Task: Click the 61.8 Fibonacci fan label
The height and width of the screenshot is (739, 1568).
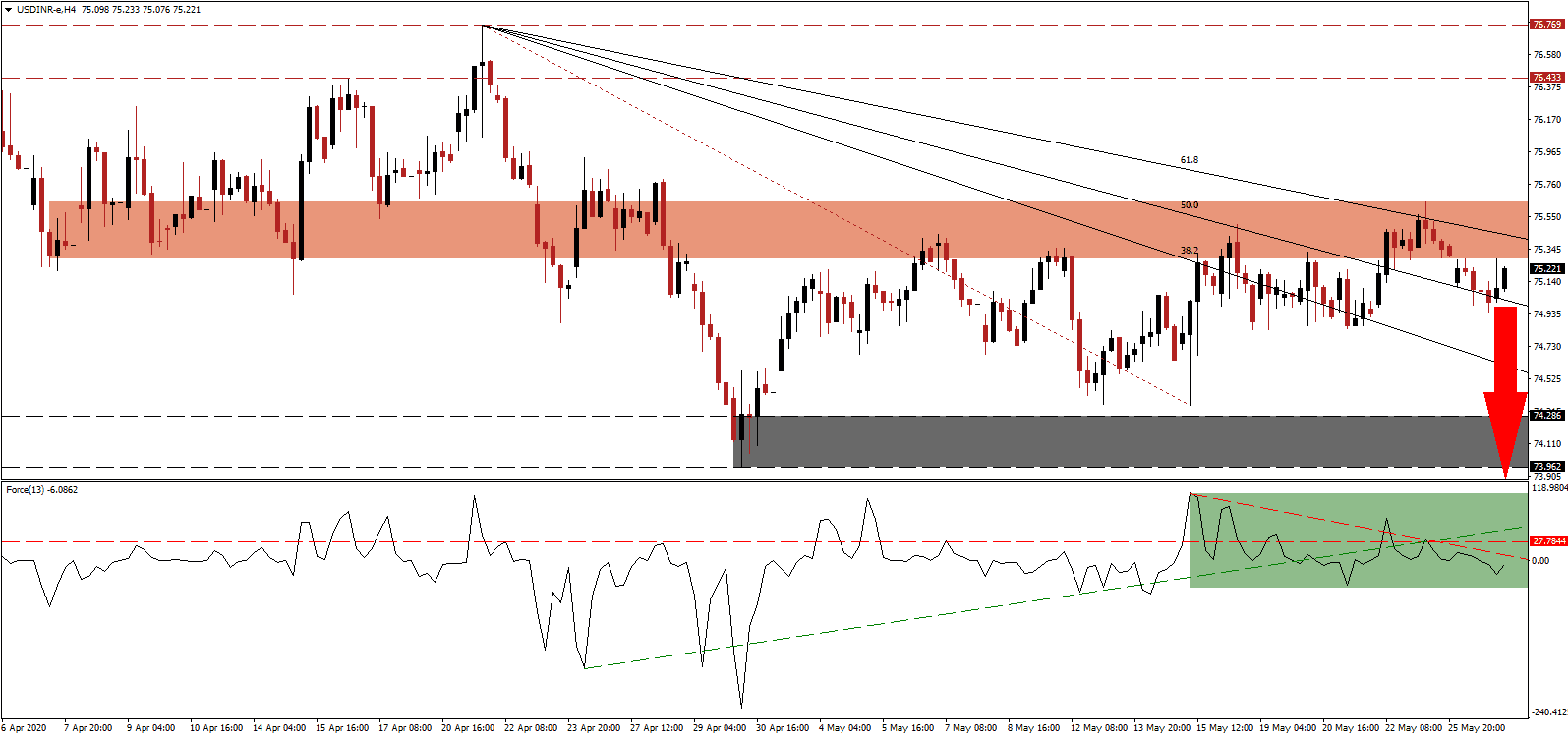Action: coord(1189,160)
